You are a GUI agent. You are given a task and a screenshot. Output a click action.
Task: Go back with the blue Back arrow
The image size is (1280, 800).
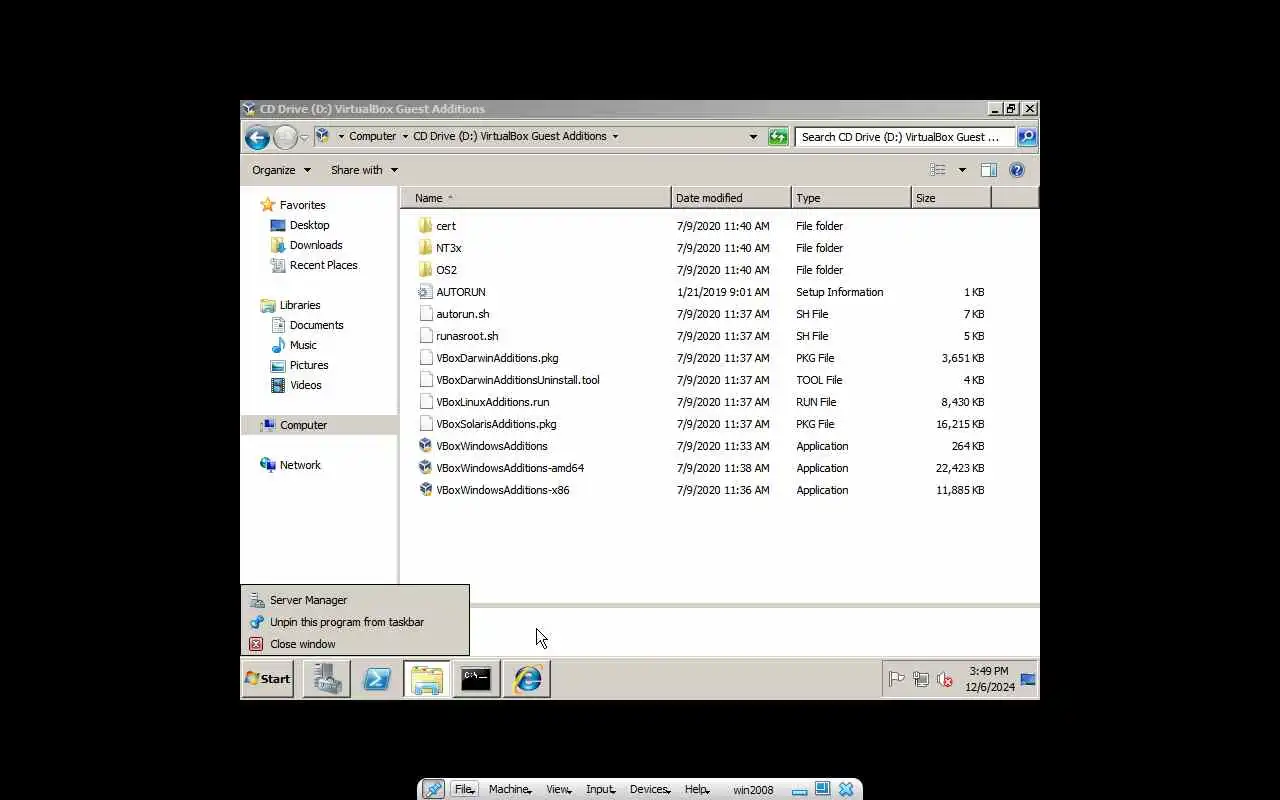click(257, 137)
